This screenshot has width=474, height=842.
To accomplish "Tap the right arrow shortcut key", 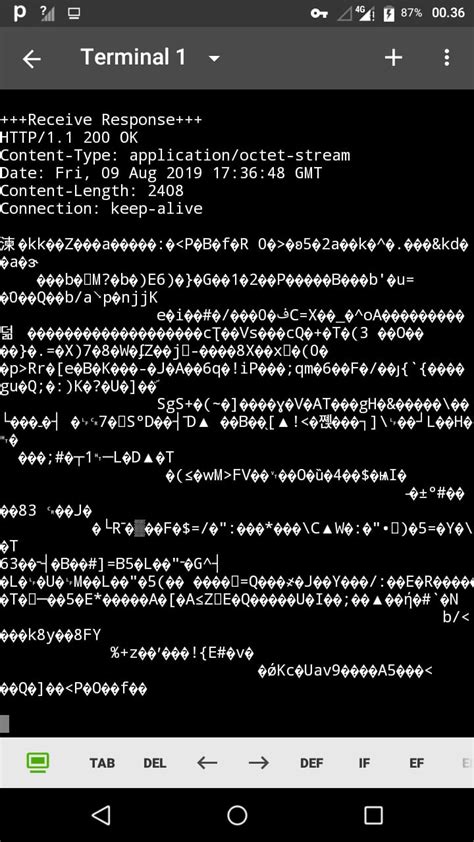I will [259, 763].
